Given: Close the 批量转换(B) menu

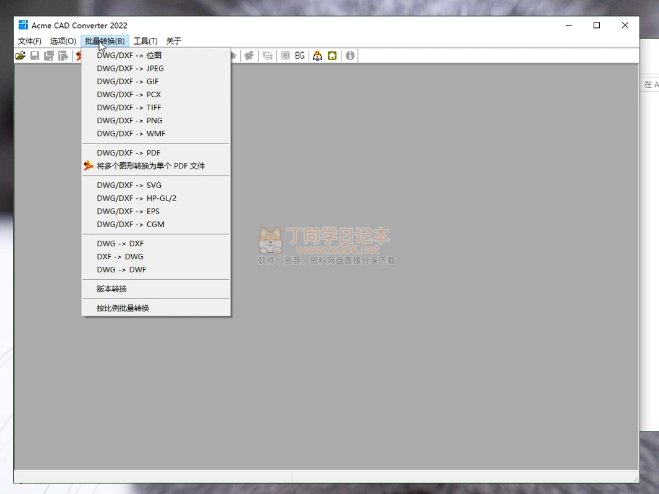Looking at the screenshot, I should pos(105,41).
